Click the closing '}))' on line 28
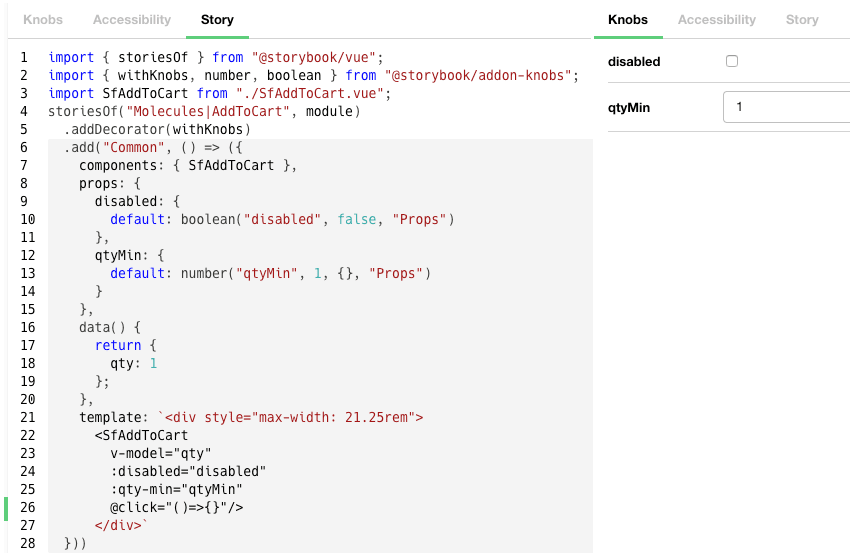 pos(75,543)
